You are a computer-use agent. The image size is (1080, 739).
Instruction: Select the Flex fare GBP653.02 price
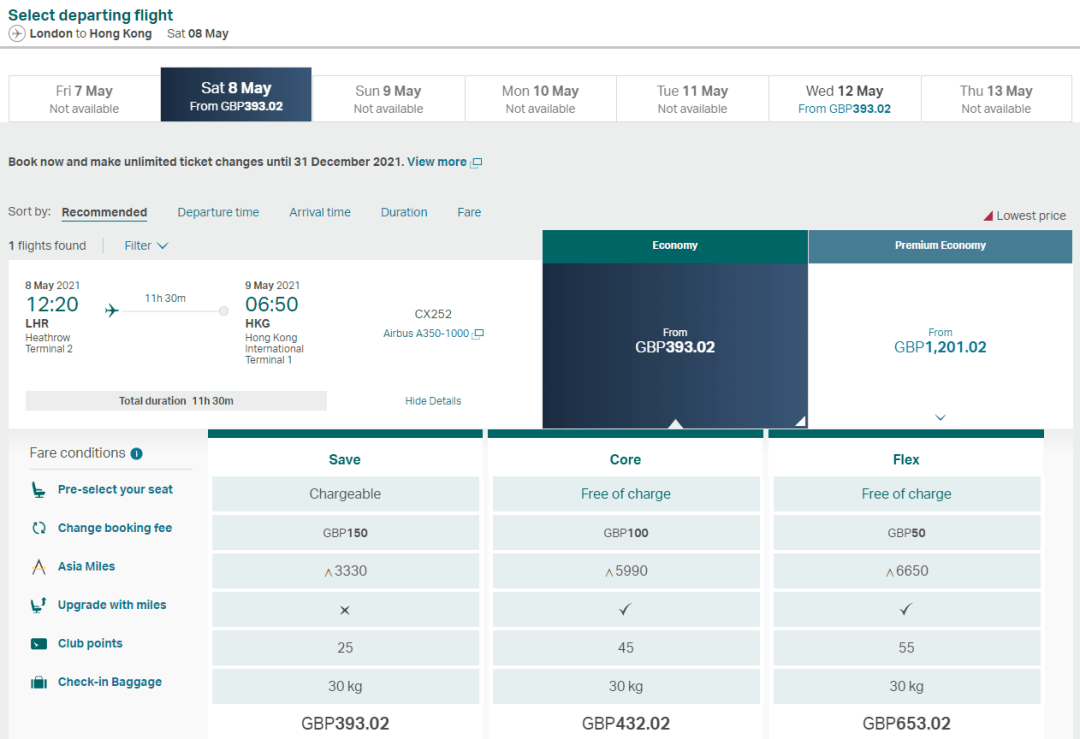(906, 723)
